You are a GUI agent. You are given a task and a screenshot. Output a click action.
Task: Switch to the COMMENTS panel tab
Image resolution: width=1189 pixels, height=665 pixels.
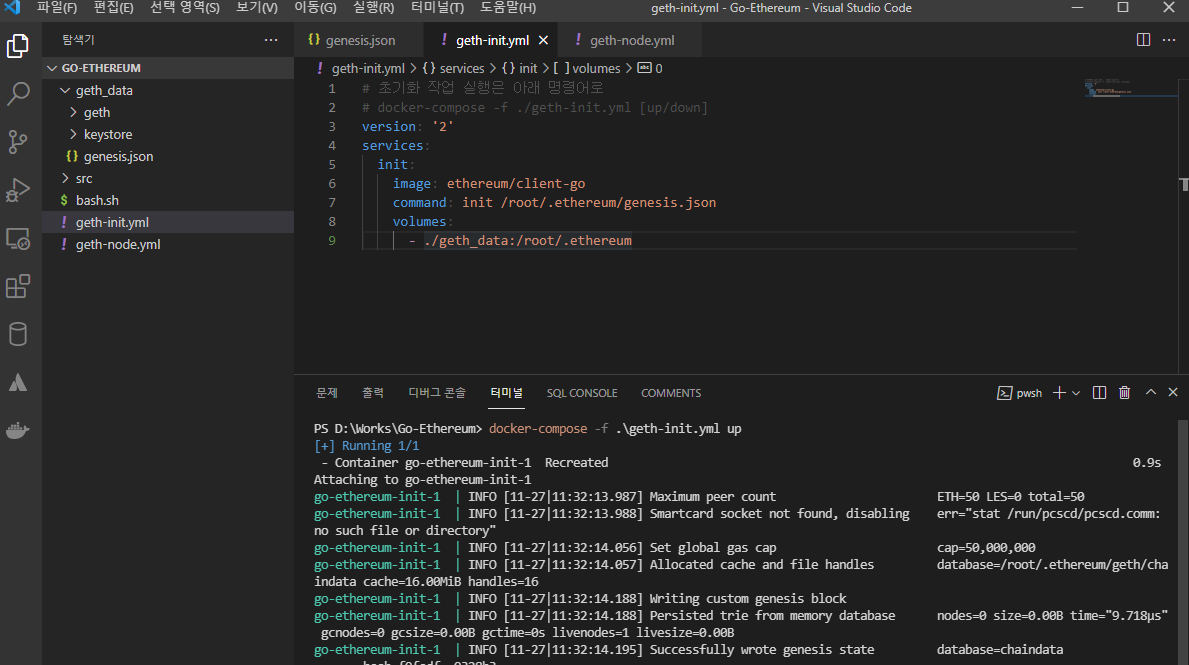point(671,393)
